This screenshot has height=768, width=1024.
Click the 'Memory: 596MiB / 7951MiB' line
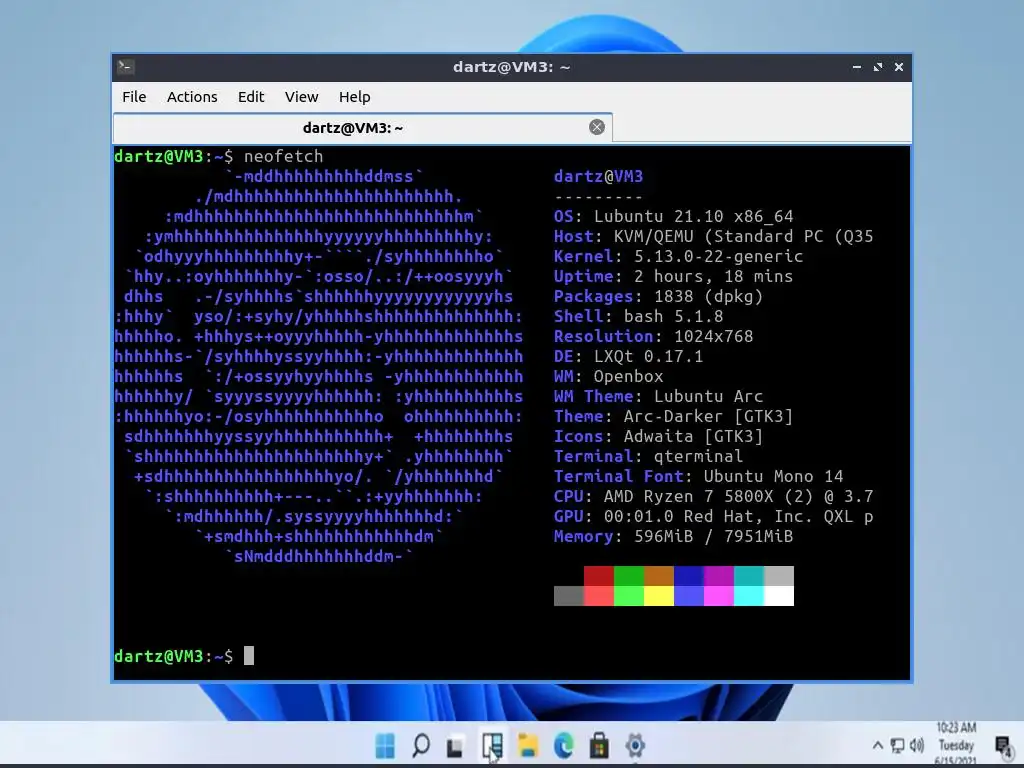coord(673,536)
